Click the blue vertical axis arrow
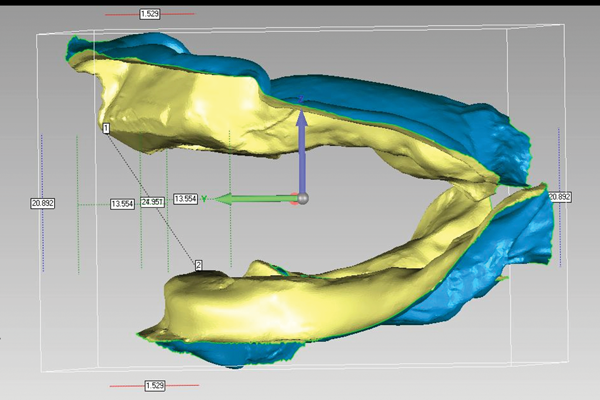600x400 pixels. pos(302,145)
